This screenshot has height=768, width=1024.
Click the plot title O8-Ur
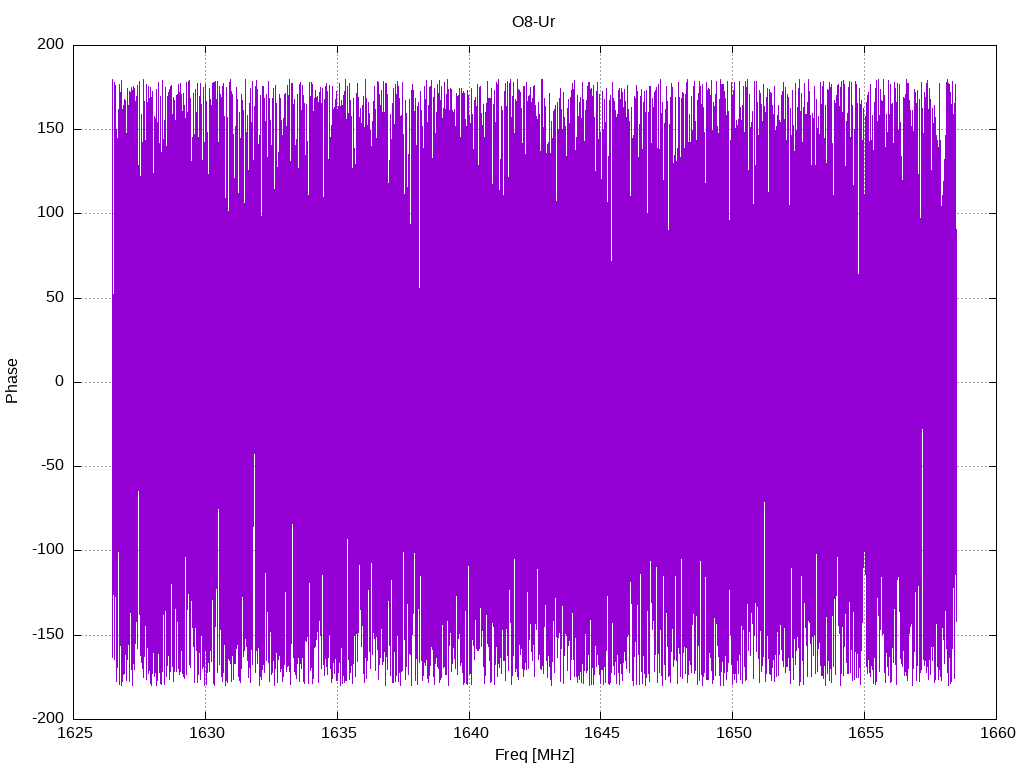tap(534, 22)
